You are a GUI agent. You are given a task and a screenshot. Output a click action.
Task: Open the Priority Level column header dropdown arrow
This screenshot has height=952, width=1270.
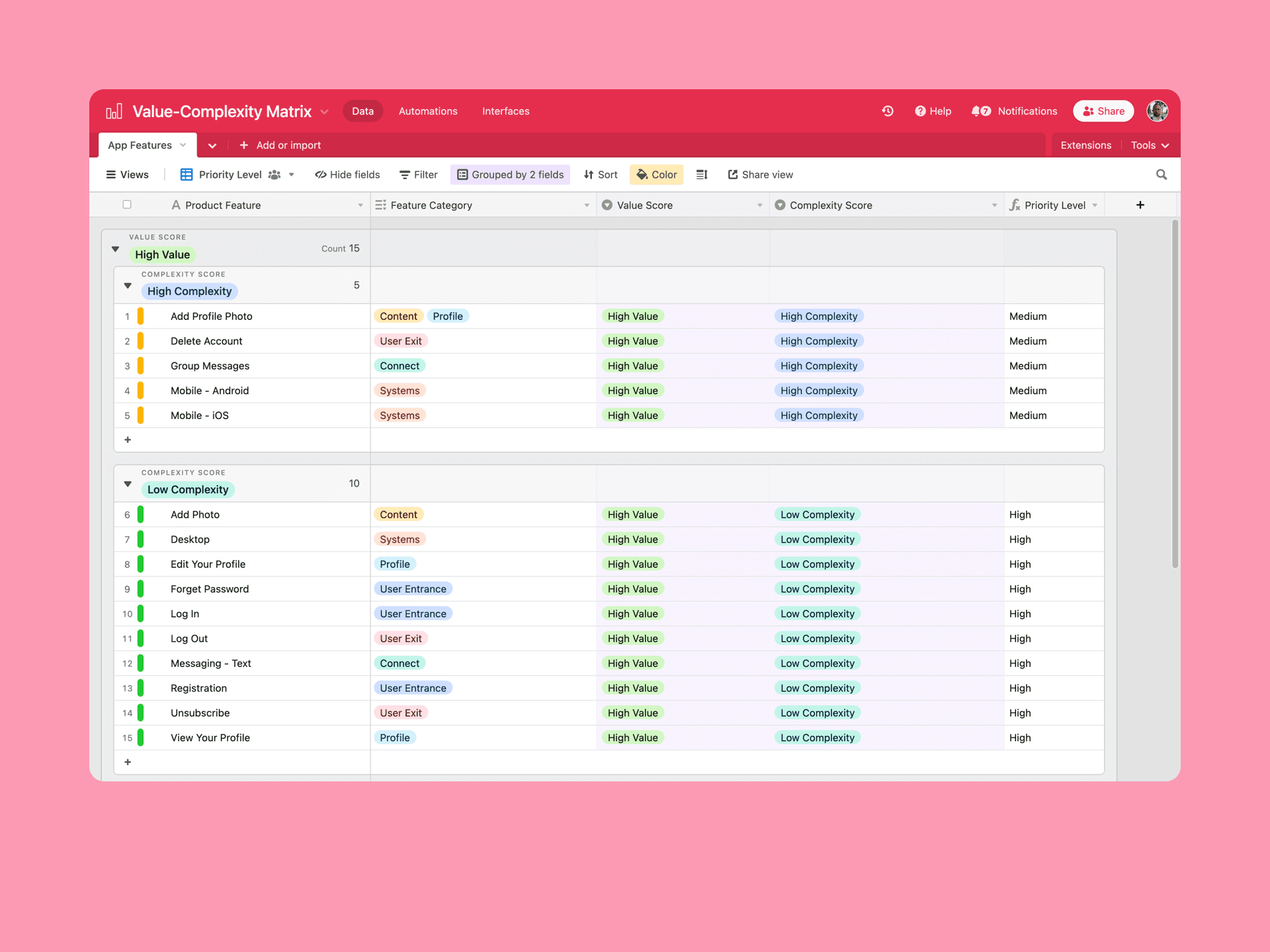pyautogui.click(x=1095, y=205)
